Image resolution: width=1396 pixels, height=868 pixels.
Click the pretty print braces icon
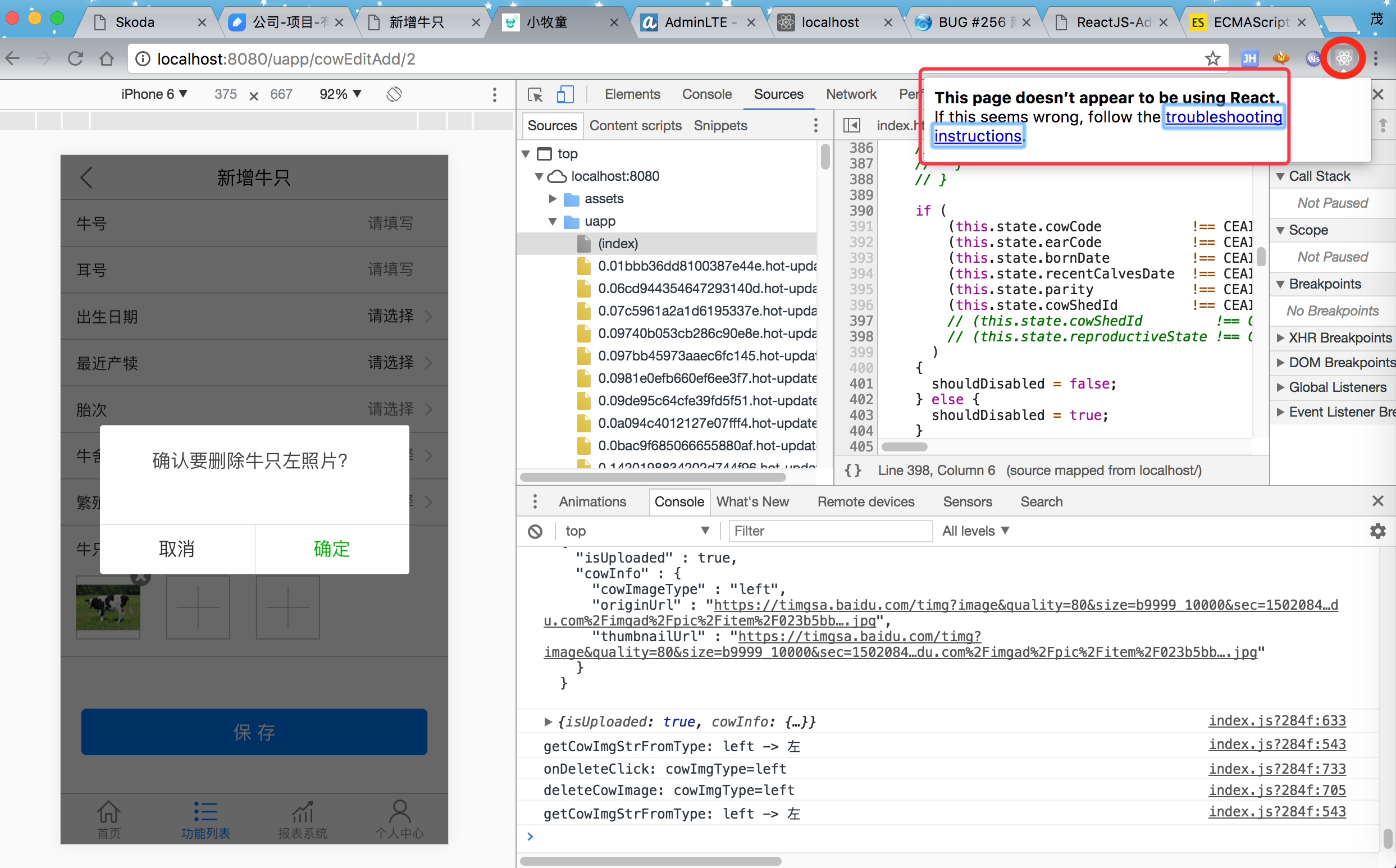pos(853,470)
